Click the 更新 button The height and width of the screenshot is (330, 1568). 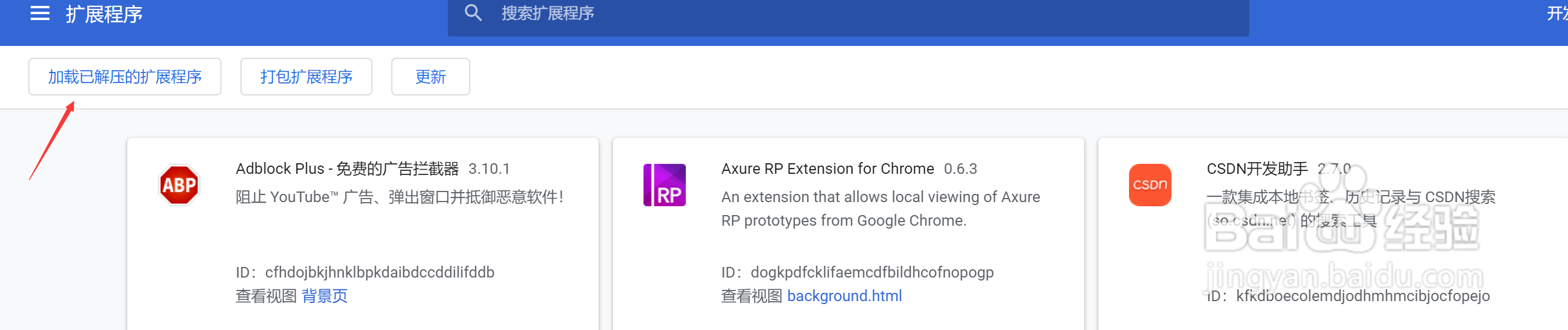(x=430, y=77)
